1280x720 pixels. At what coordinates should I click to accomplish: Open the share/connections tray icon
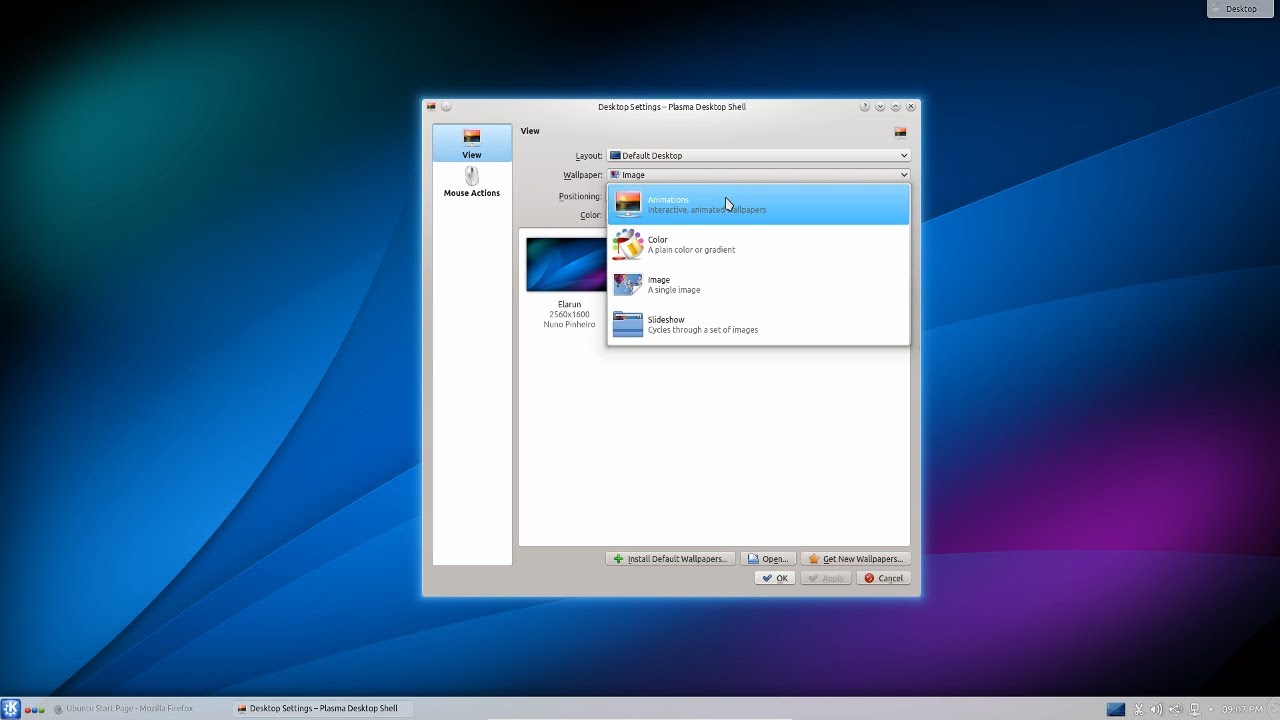[x=1176, y=709]
